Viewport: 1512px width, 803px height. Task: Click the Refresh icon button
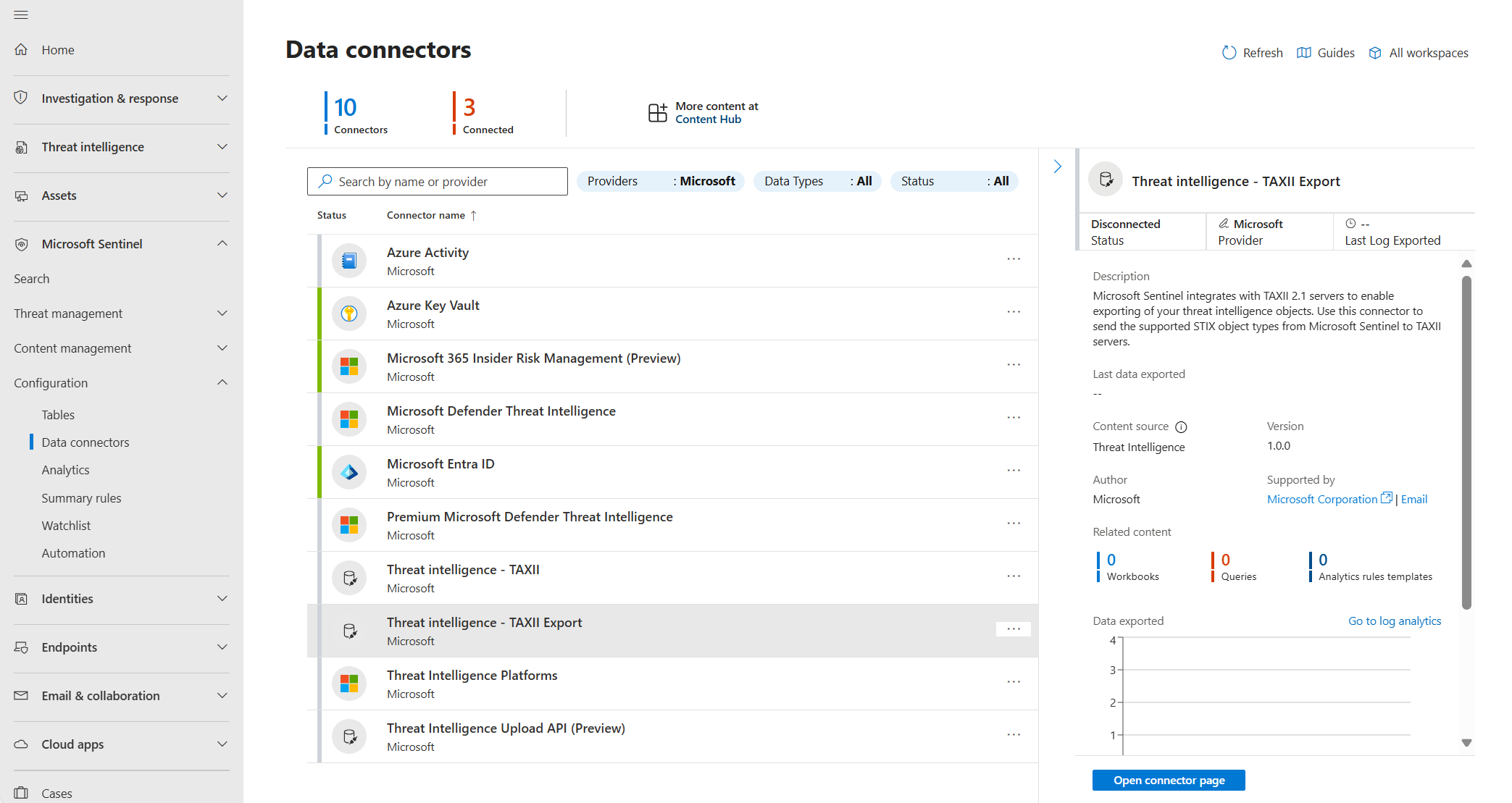click(x=1229, y=53)
